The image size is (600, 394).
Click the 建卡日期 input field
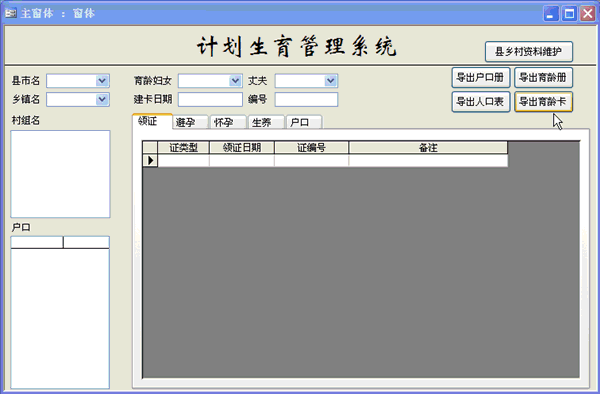(210, 99)
